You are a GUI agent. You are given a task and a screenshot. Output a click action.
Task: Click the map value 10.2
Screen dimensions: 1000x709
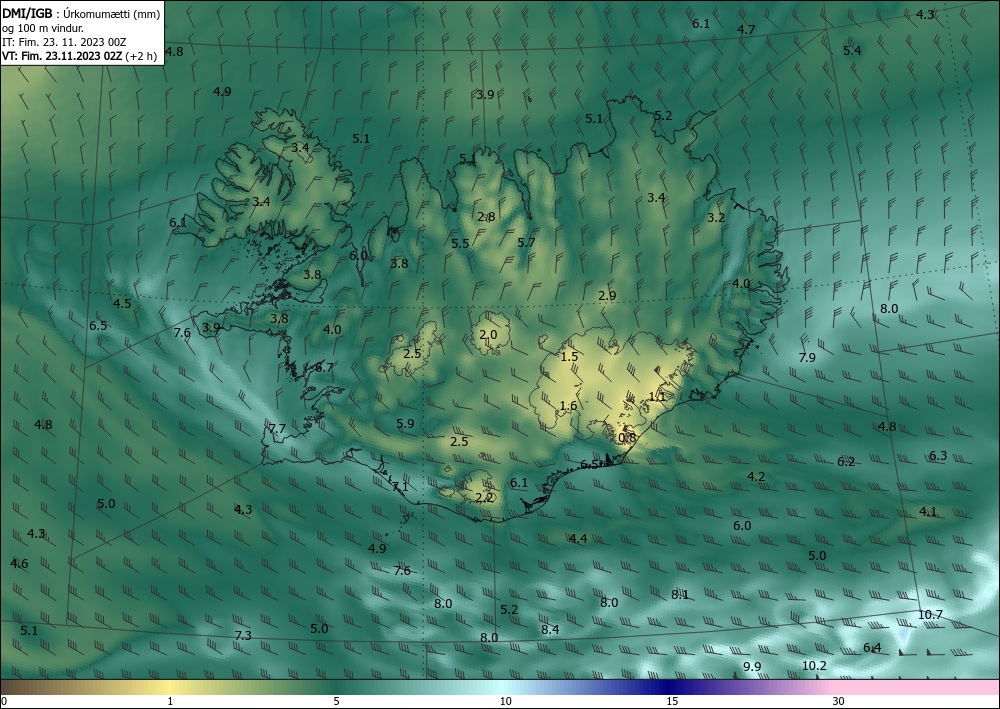[814, 666]
